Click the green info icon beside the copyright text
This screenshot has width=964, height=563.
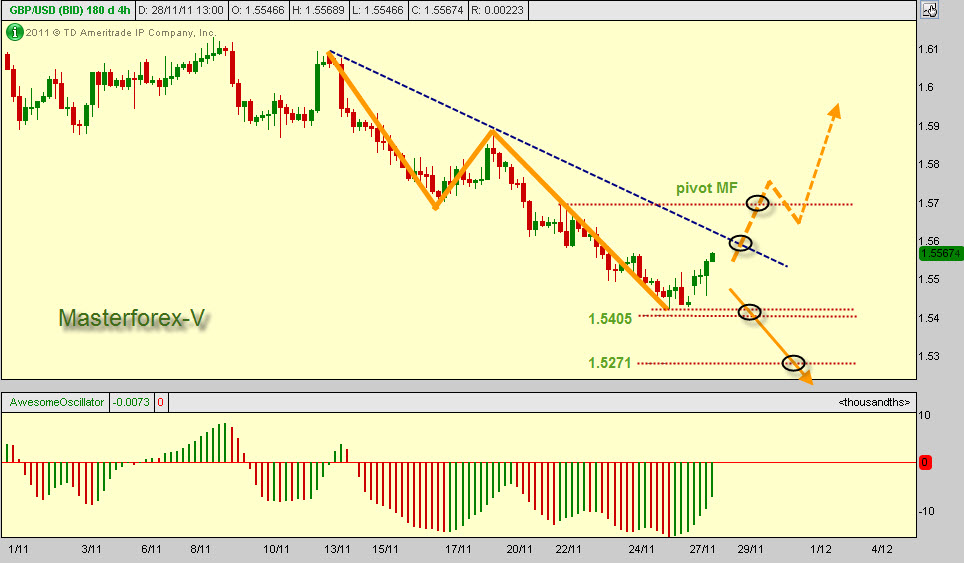(x=14, y=32)
